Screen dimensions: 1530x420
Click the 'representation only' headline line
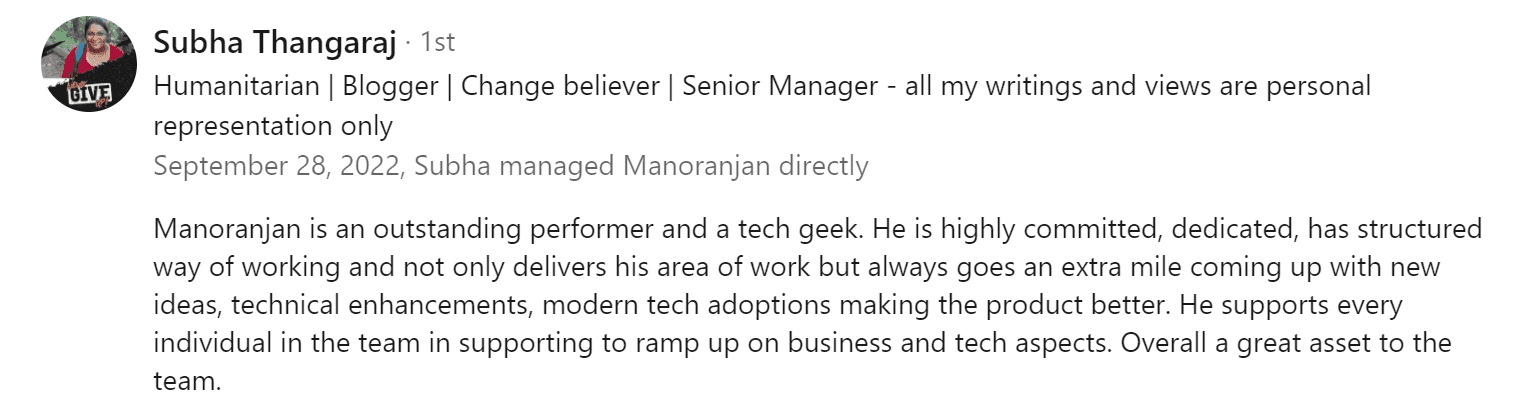tap(273, 126)
